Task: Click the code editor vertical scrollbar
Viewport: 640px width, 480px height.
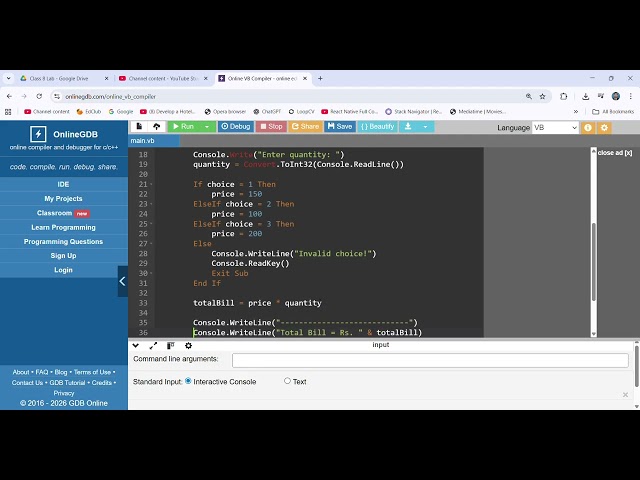Action: click(x=594, y=261)
